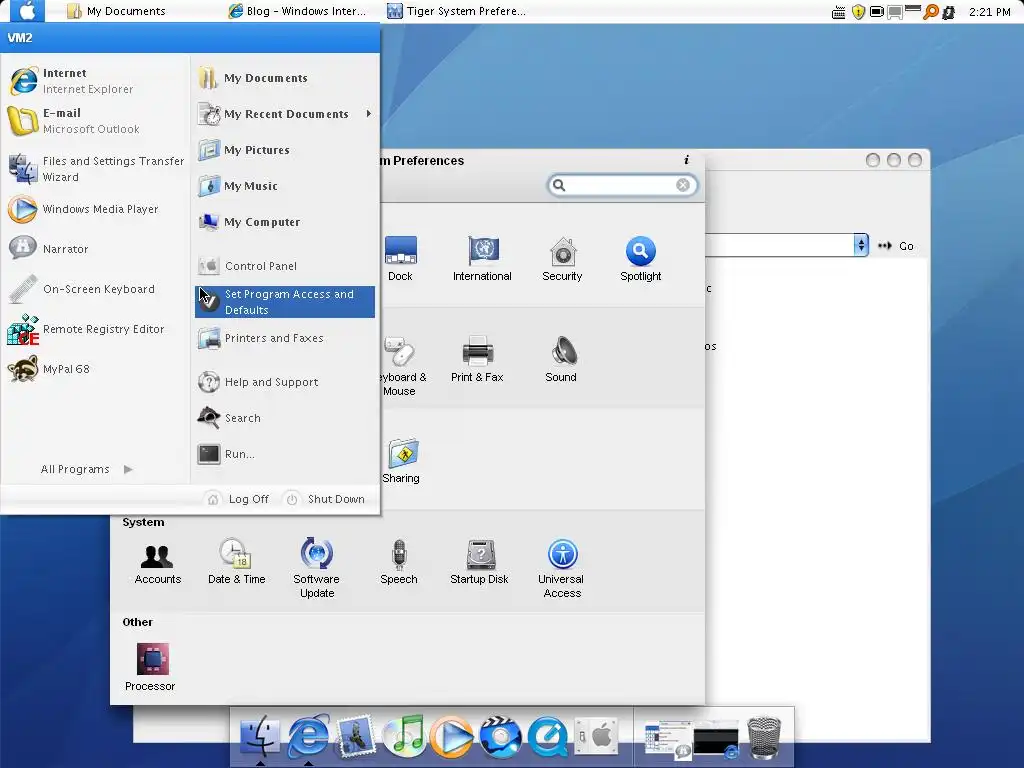Open Windows Media Player from Start menu
Screen dimensions: 1024x768
pyautogui.click(x=95, y=209)
